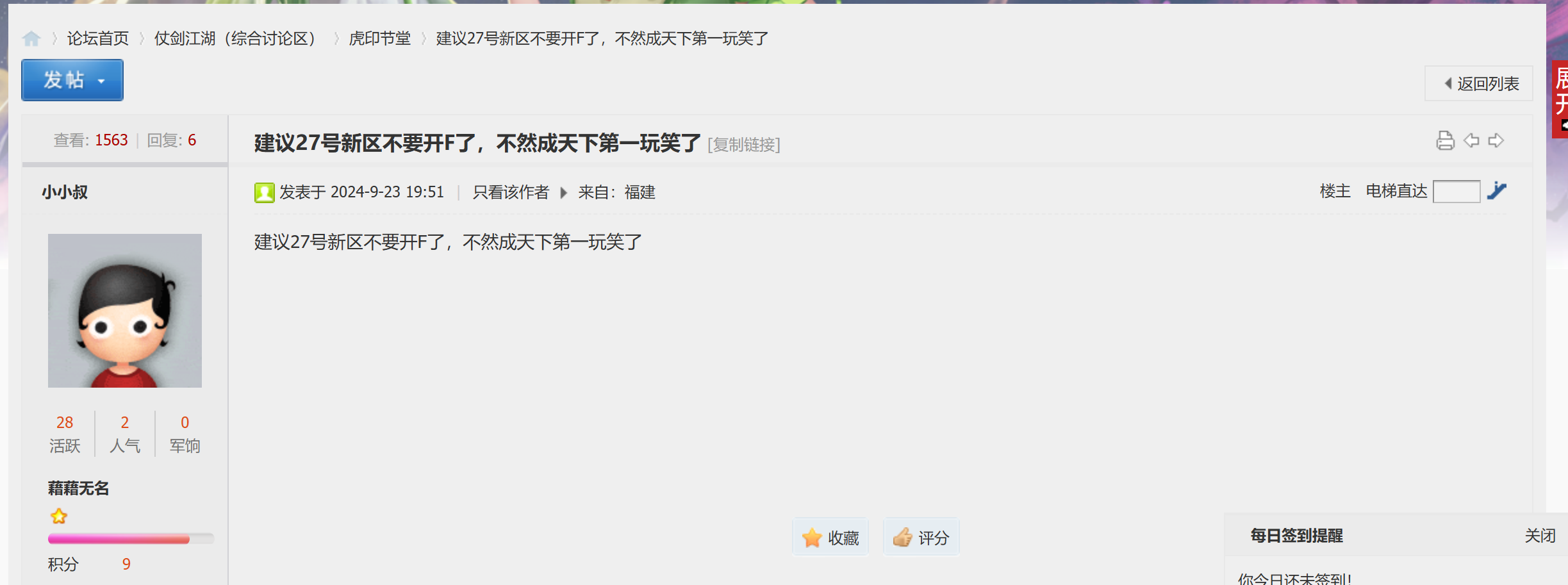Click the thumbs-up 评分 button
This screenshot has width=1568, height=585.
[921, 537]
